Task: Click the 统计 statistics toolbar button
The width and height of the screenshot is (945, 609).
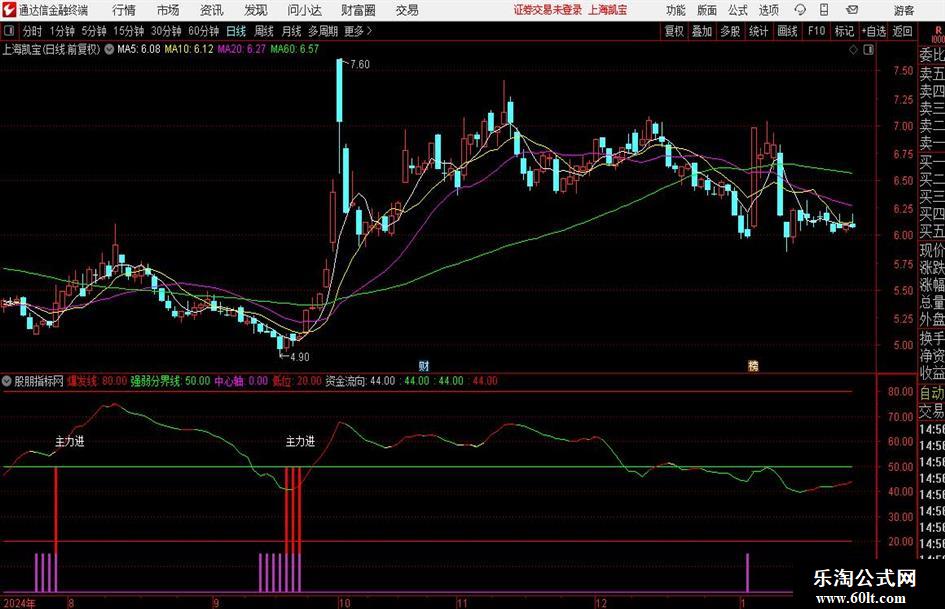Action: (758, 31)
